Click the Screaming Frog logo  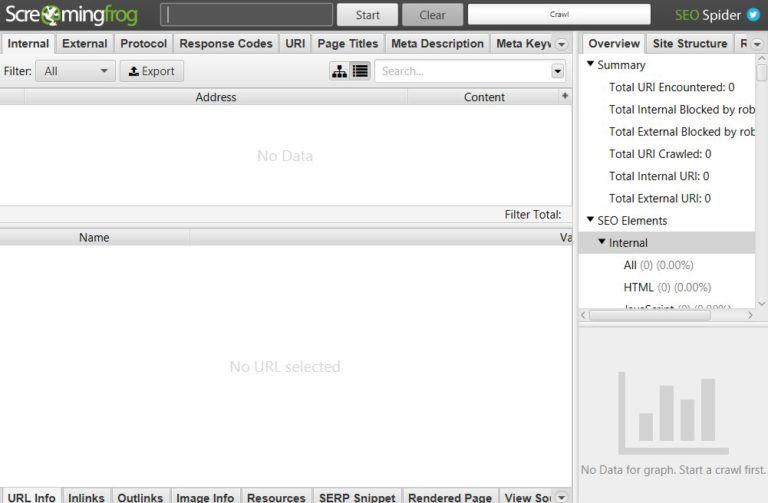tap(72, 15)
